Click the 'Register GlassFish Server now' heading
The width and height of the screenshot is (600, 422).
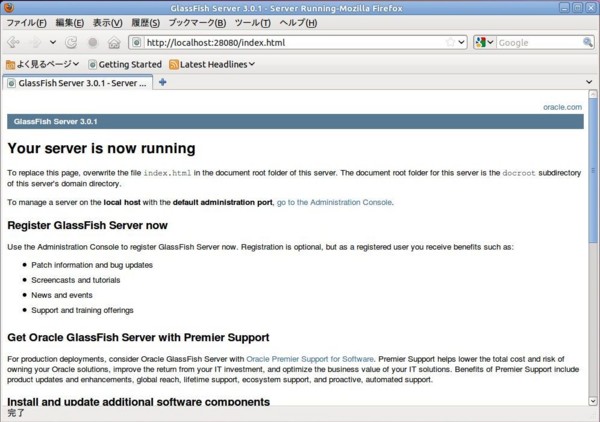point(87,225)
